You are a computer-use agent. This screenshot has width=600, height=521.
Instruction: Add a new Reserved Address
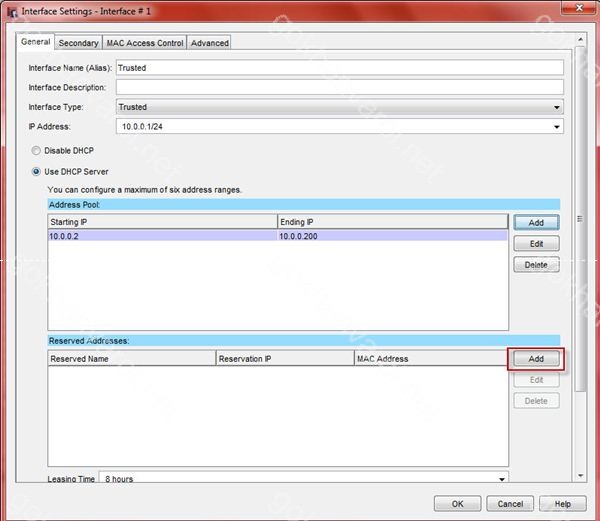click(536, 358)
